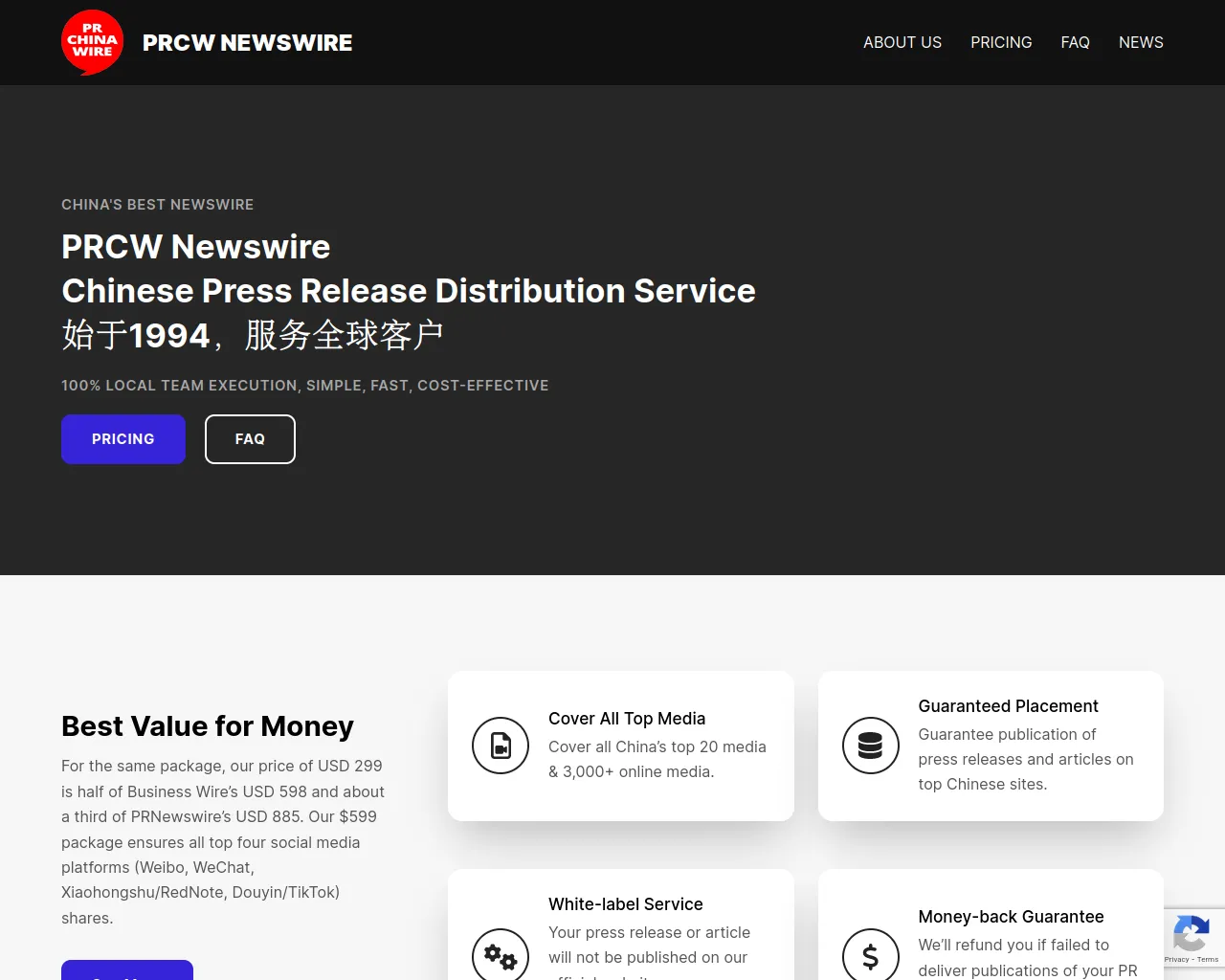Click the 100% LOCAL TEAM EXECUTION subtitle
This screenshot has height=980, width=1225.
305,386
